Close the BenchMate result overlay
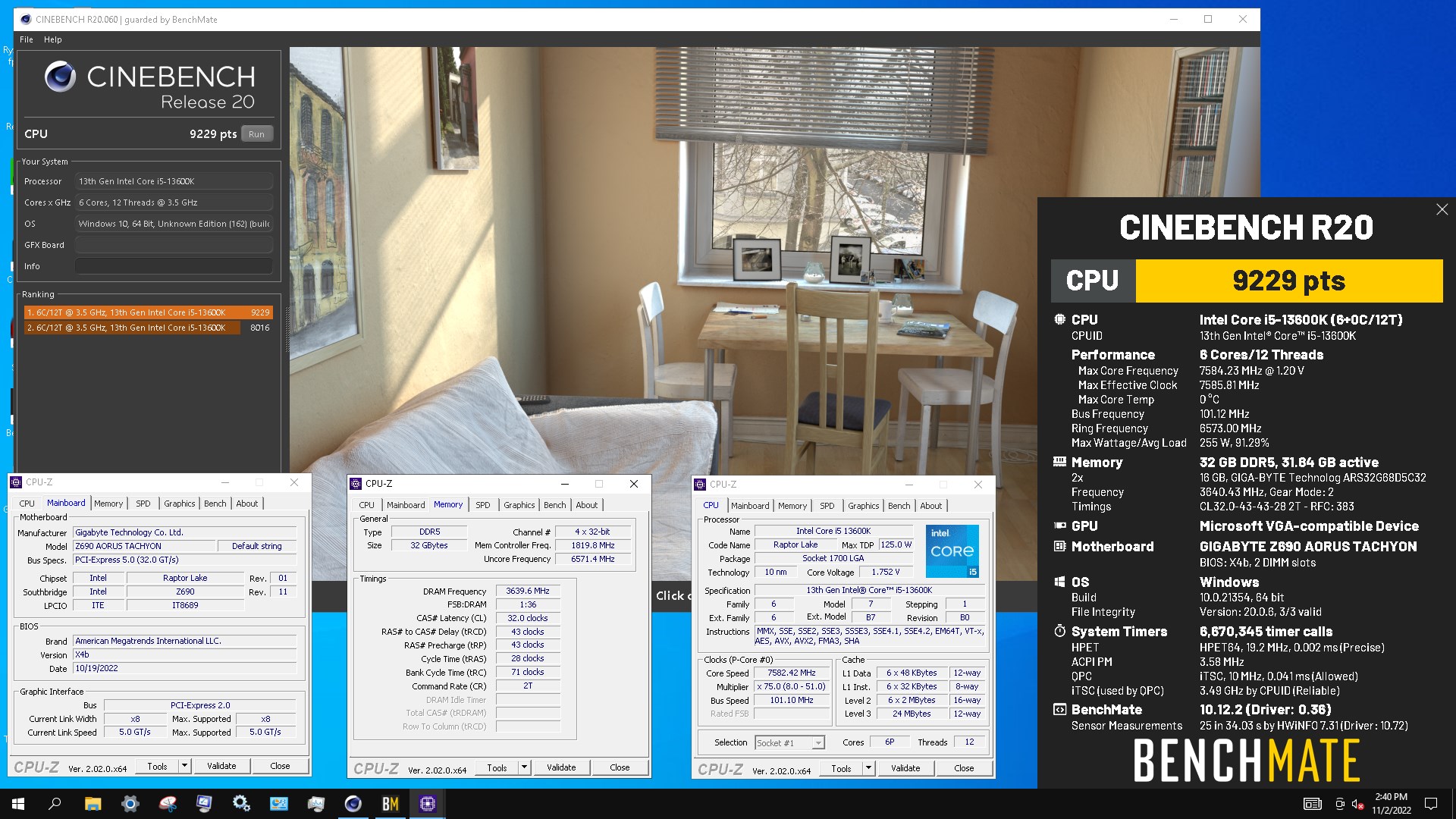The height and width of the screenshot is (819, 1456). (x=1442, y=209)
